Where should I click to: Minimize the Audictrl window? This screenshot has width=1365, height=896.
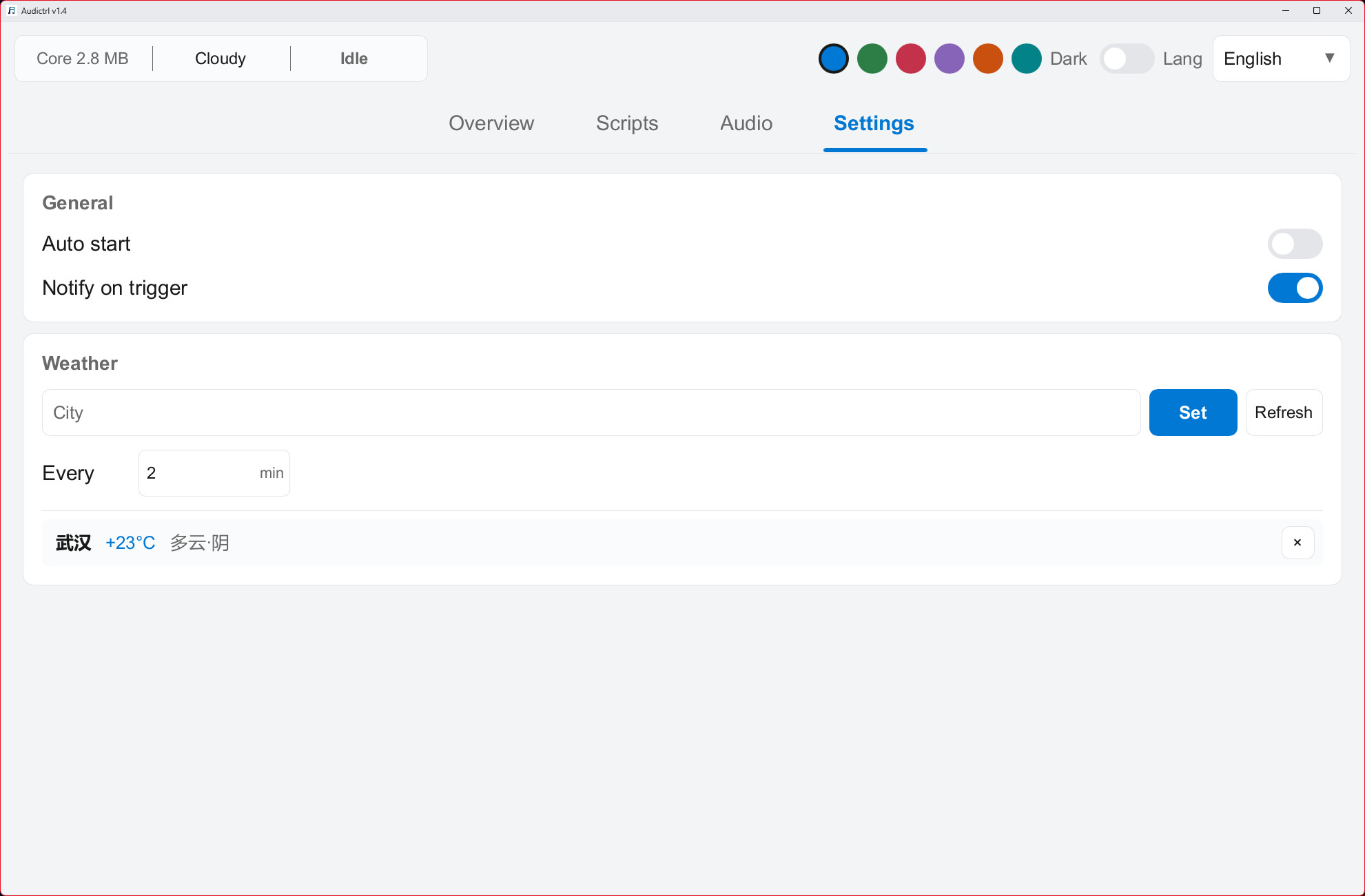[x=1285, y=10]
